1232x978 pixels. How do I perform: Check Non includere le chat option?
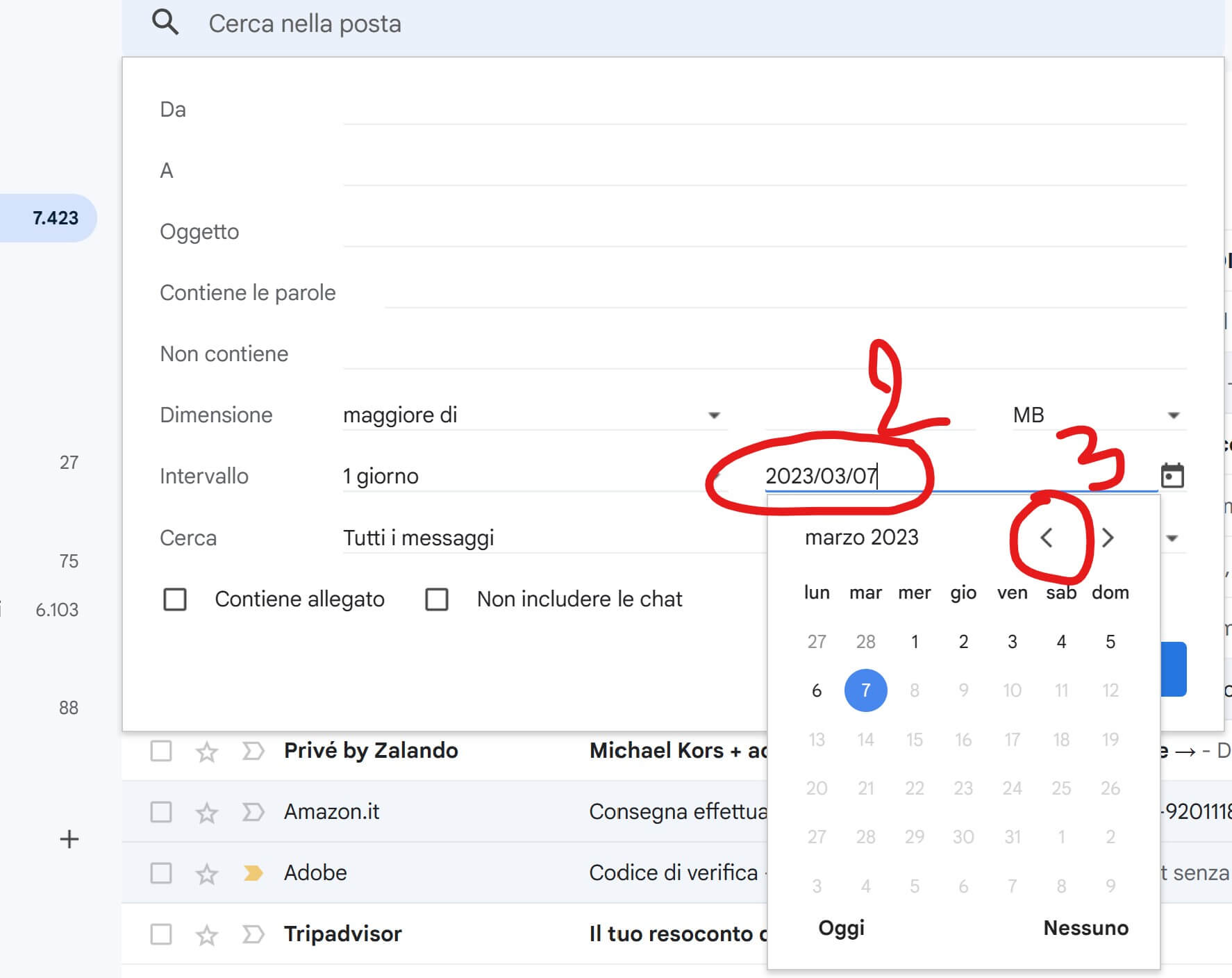tap(437, 599)
